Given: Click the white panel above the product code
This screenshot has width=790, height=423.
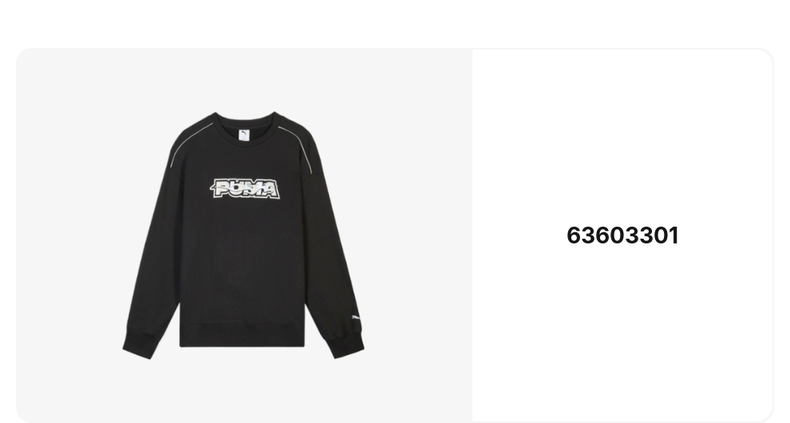Looking at the screenshot, I should (622, 136).
